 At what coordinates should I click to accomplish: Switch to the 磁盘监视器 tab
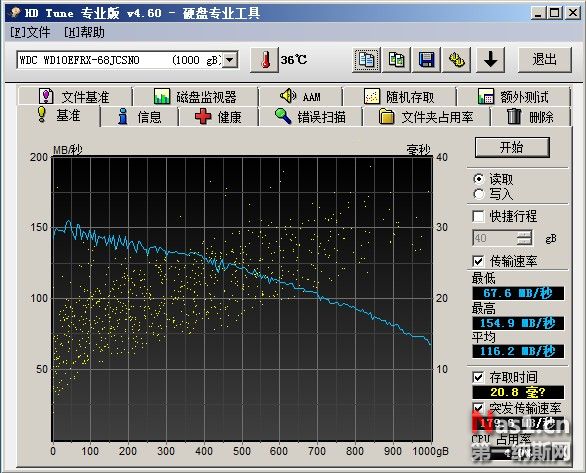pos(195,97)
